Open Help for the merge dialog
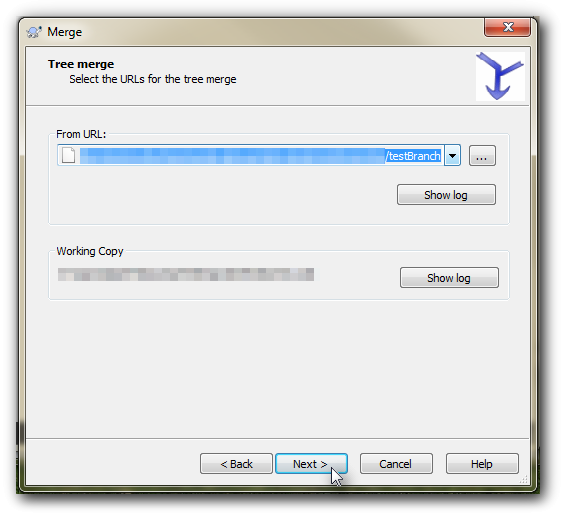The image size is (564, 518). tap(482, 464)
